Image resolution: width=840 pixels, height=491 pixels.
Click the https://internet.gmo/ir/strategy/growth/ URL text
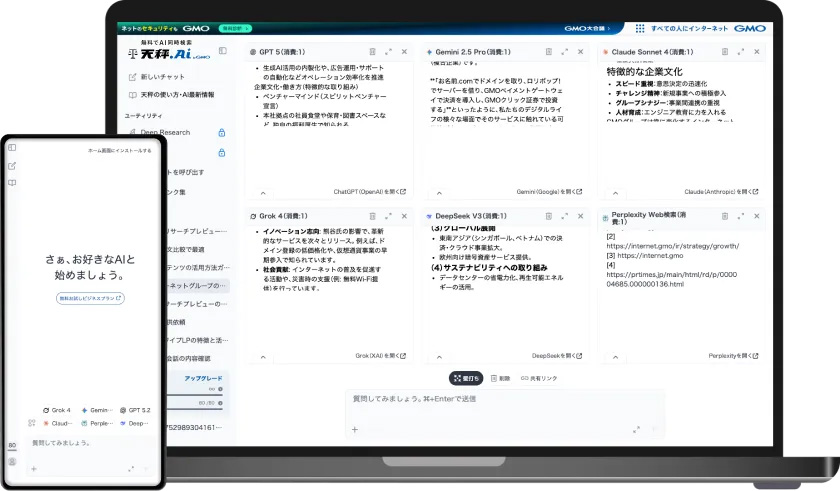(672, 246)
